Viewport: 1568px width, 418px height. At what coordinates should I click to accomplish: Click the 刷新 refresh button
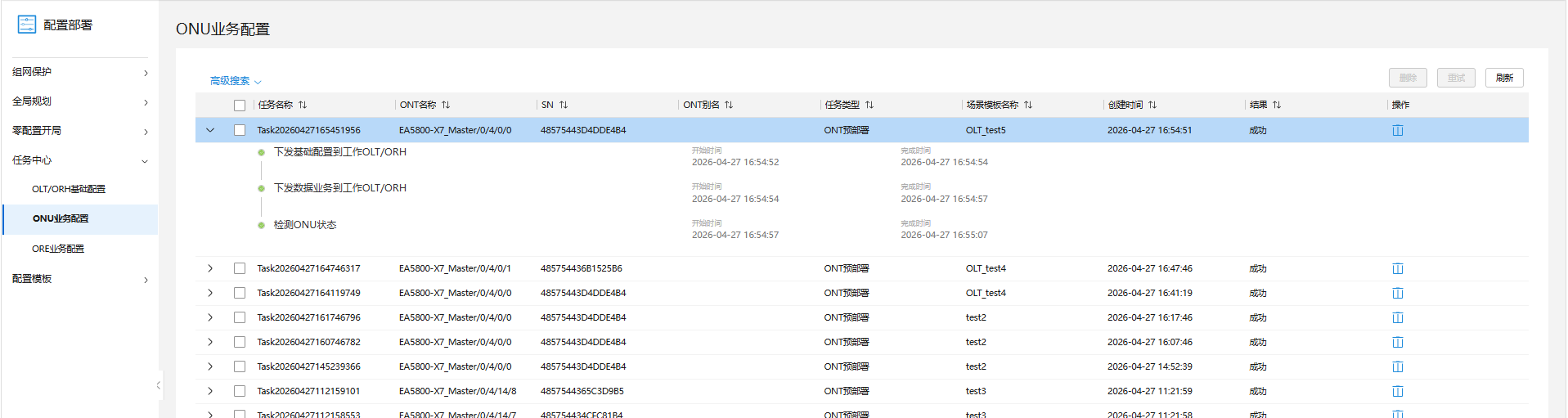[x=1504, y=78]
